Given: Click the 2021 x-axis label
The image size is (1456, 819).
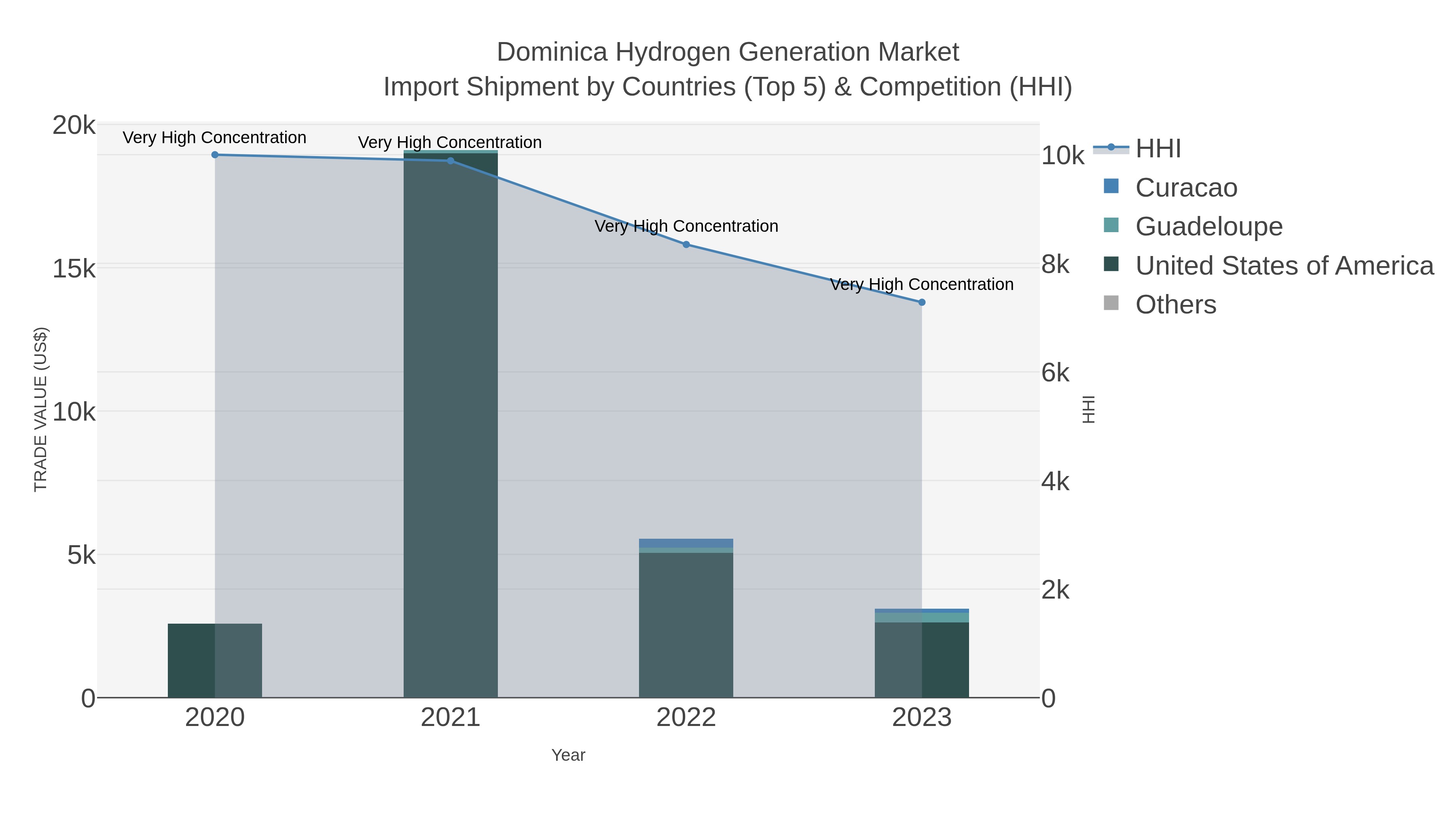Looking at the screenshot, I should pos(451,718).
